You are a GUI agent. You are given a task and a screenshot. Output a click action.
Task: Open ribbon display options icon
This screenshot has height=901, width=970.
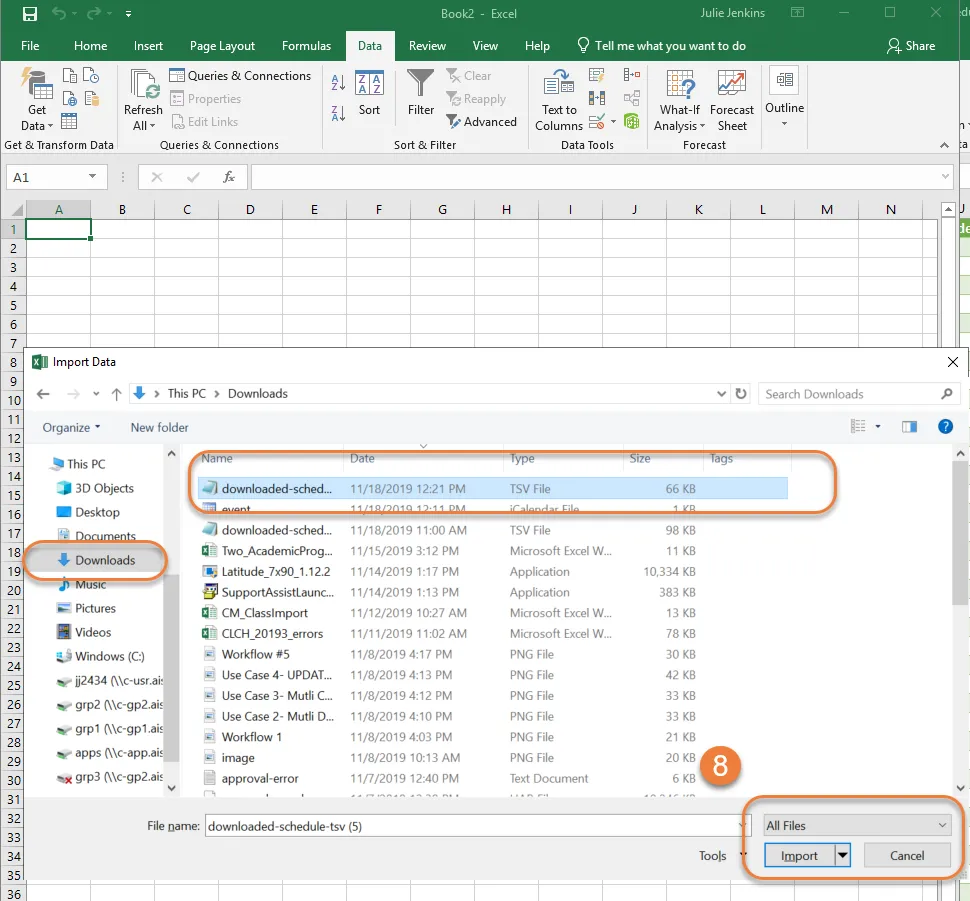797,12
